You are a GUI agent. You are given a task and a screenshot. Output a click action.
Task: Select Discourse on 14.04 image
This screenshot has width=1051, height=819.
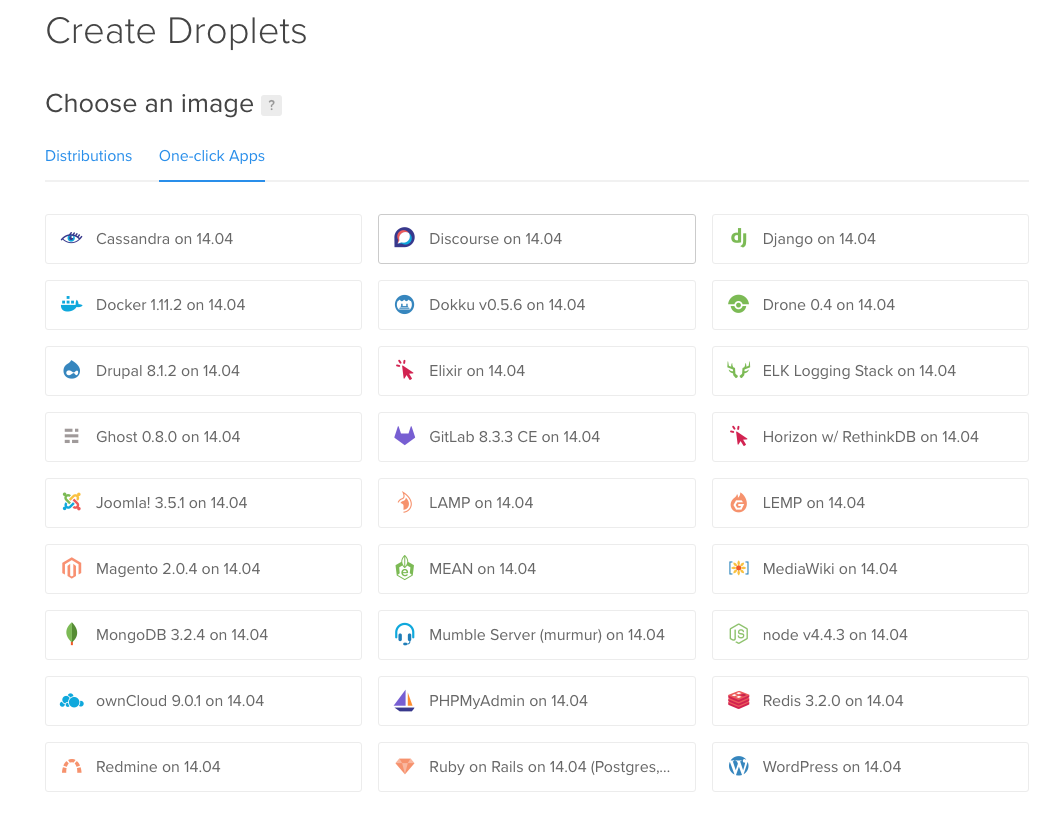click(537, 239)
